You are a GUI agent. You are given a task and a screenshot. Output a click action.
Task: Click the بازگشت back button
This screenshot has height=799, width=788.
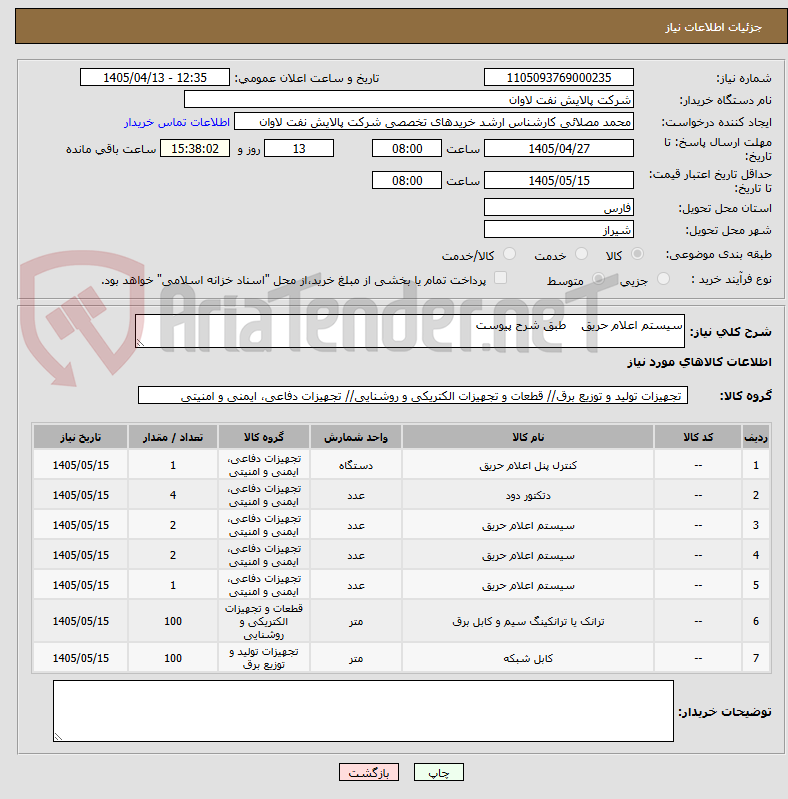[x=369, y=773]
